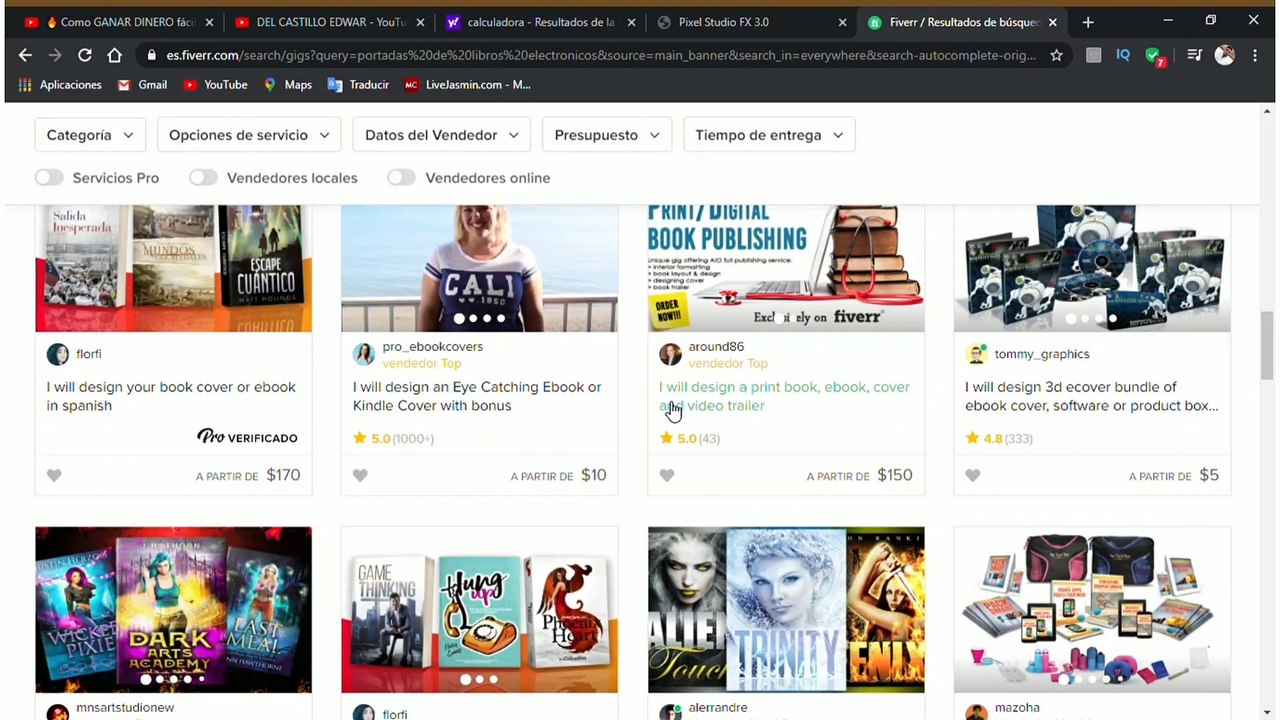Screen dimensions: 1280x720
Task: Visit seller tommy_graphics profile name
Action: [1042, 354]
